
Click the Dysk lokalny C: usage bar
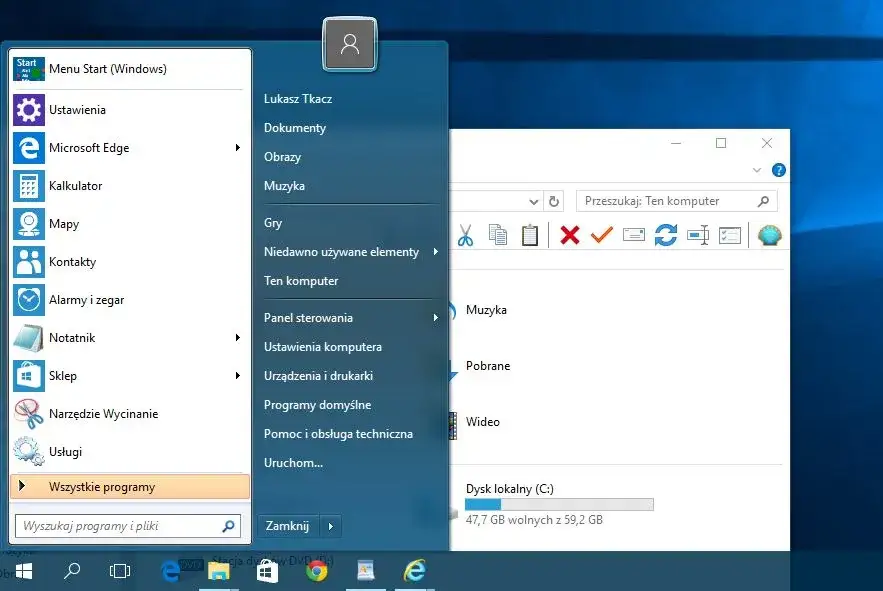click(x=560, y=503)
